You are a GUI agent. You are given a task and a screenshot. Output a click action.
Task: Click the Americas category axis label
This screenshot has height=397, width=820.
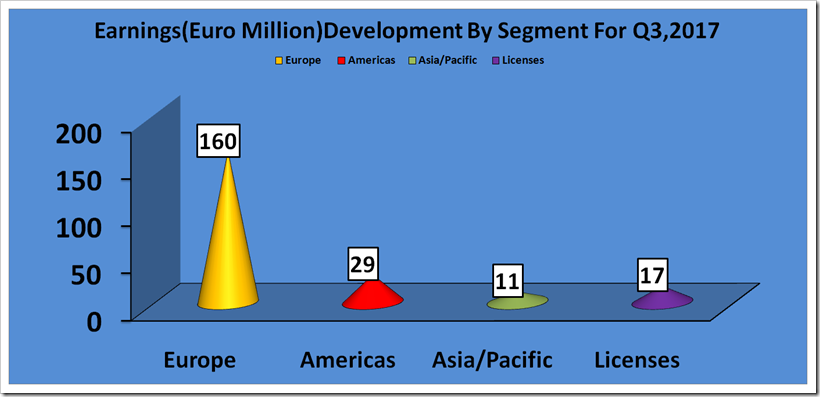pos(347,360)
